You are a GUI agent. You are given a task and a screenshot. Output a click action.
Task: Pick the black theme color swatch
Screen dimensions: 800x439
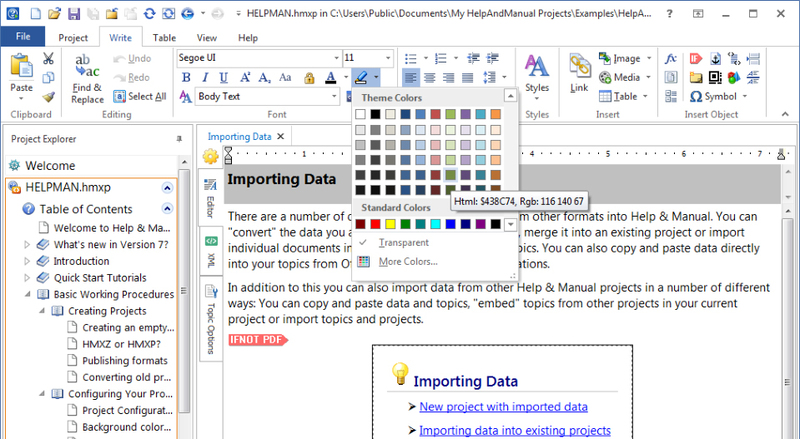[x=376, y=114]
